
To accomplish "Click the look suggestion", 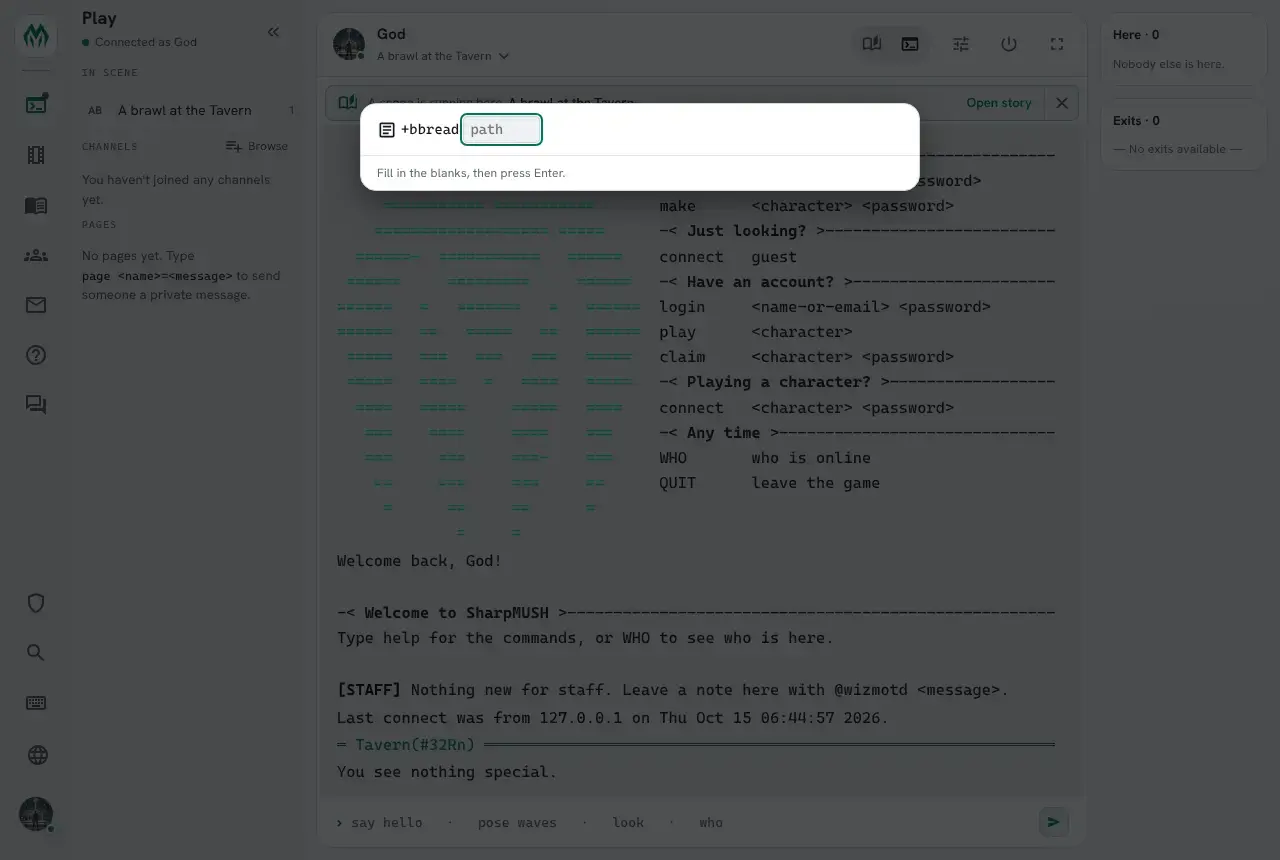I will coord(628,822).
